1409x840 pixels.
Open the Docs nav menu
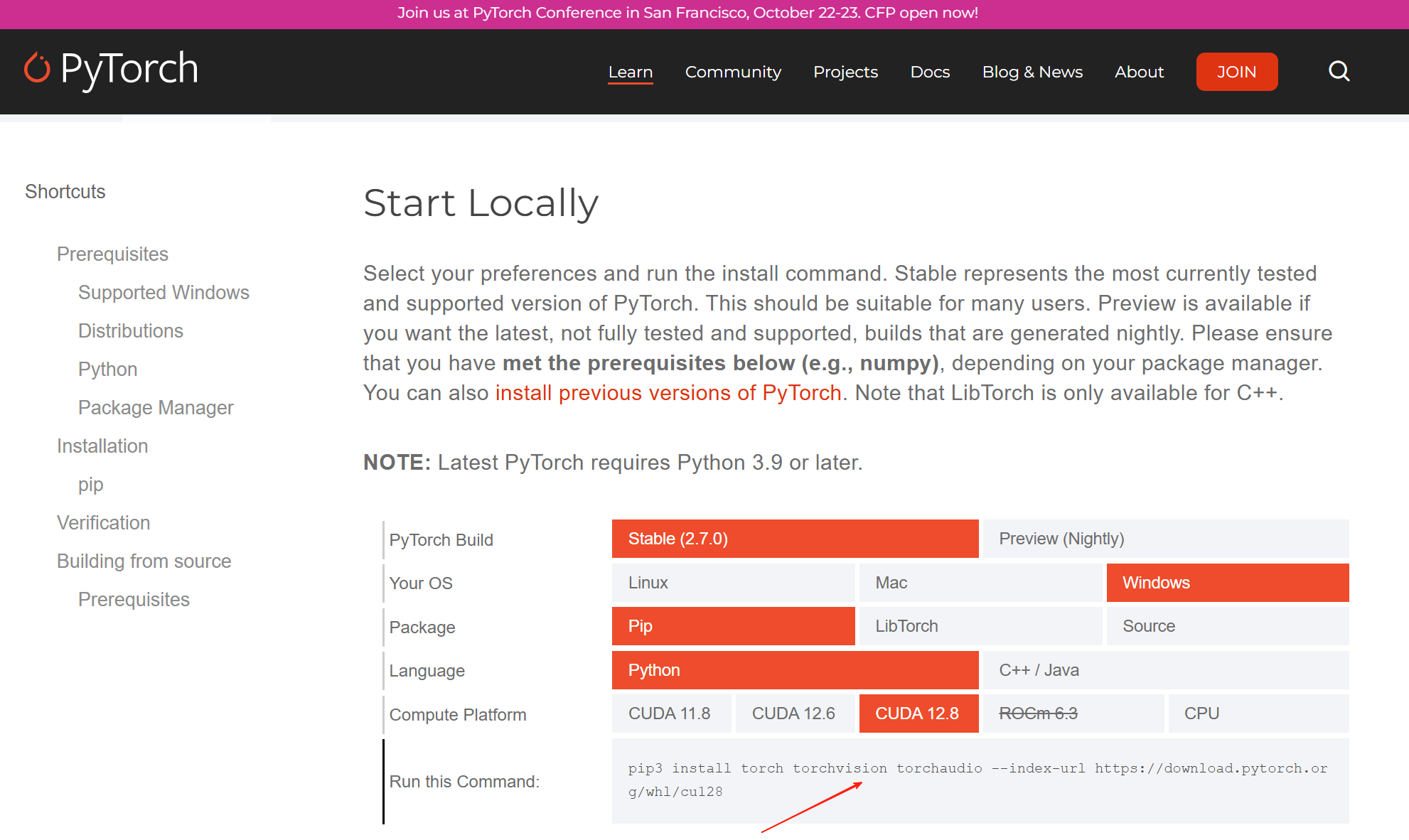[929, 72]
